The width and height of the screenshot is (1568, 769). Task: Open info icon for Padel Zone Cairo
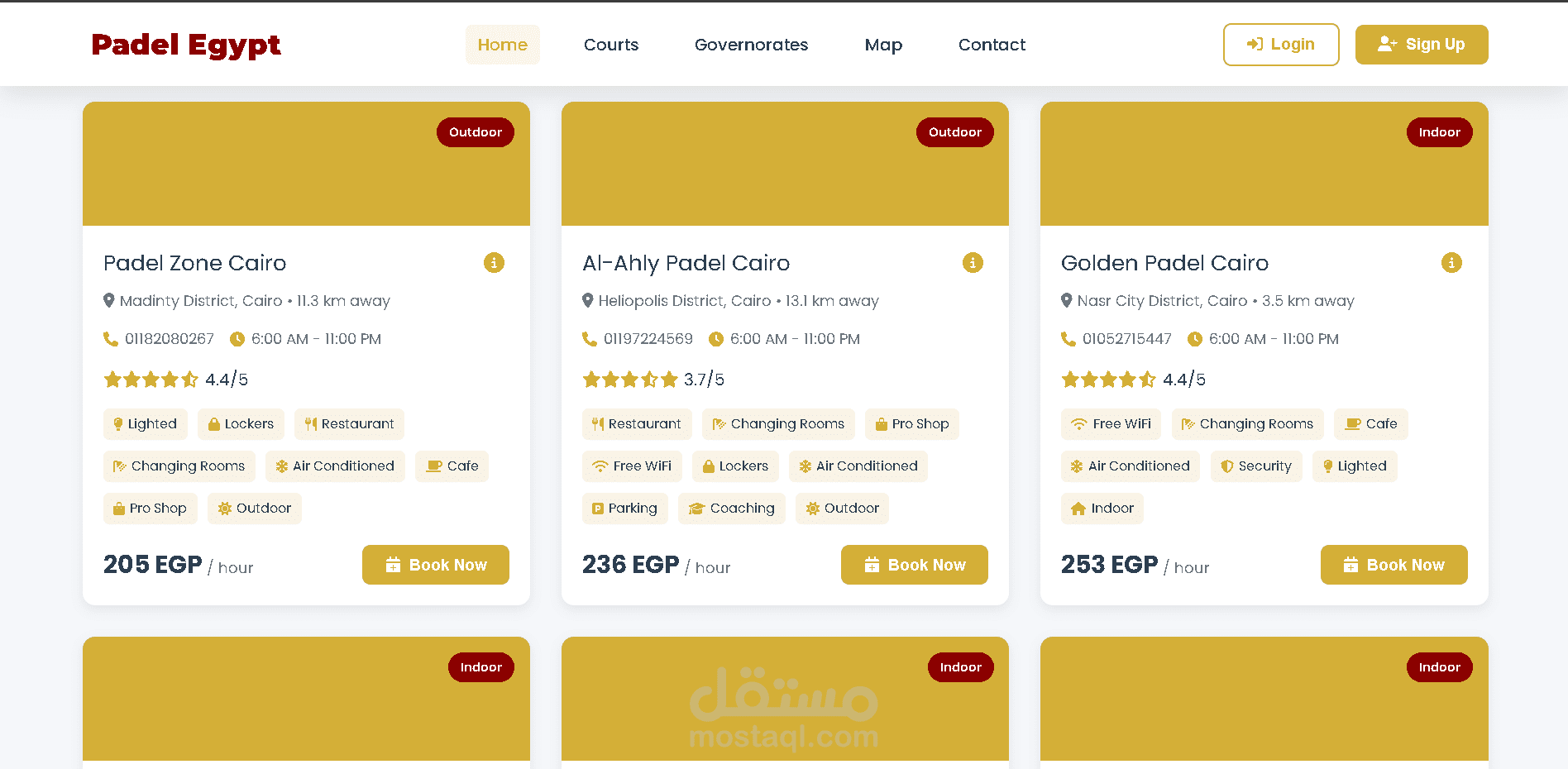pyautogui.click(x=494, y=263)
